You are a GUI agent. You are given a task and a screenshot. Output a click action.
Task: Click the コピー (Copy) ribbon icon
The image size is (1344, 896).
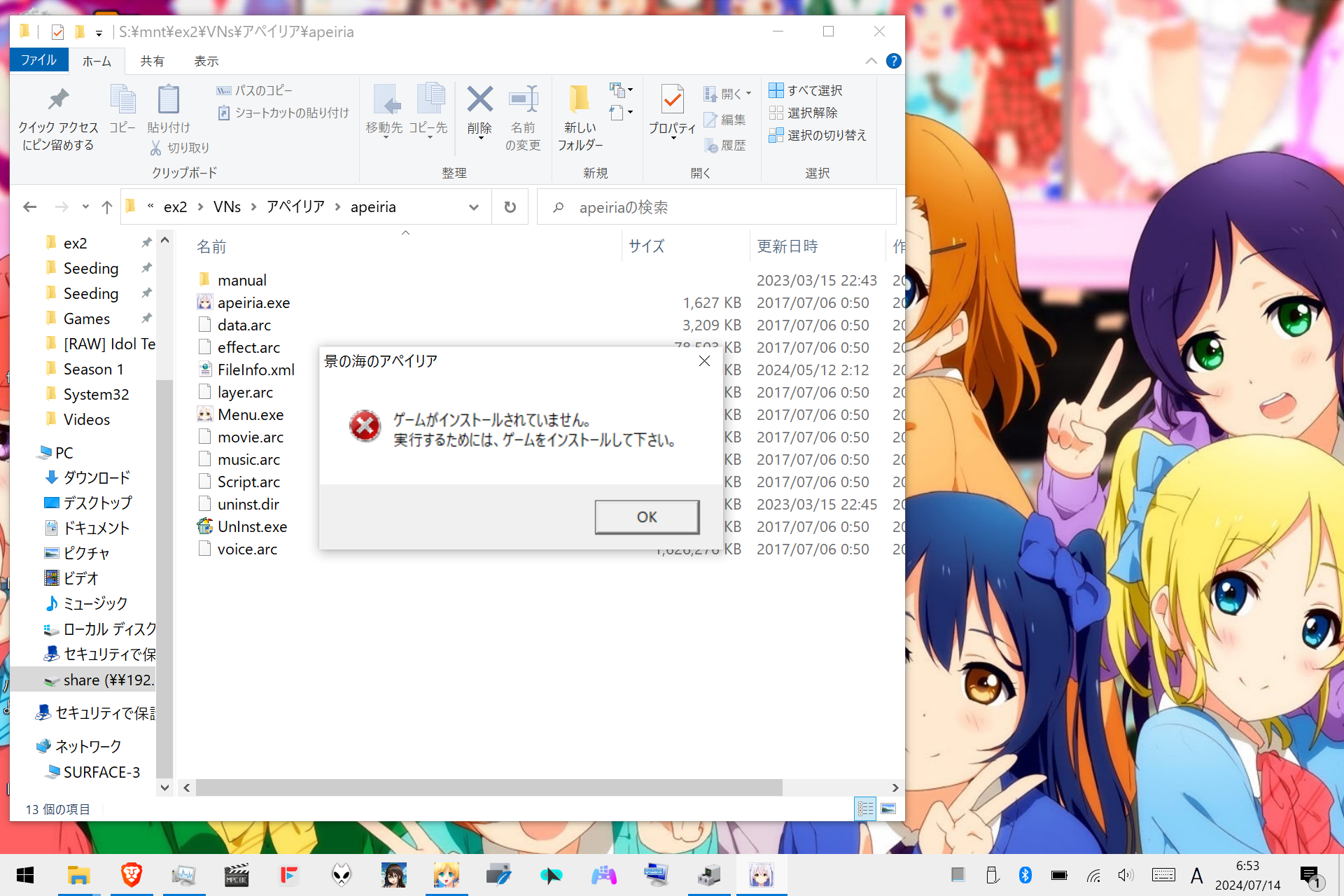pyautogui.click(x=123, y=108)
